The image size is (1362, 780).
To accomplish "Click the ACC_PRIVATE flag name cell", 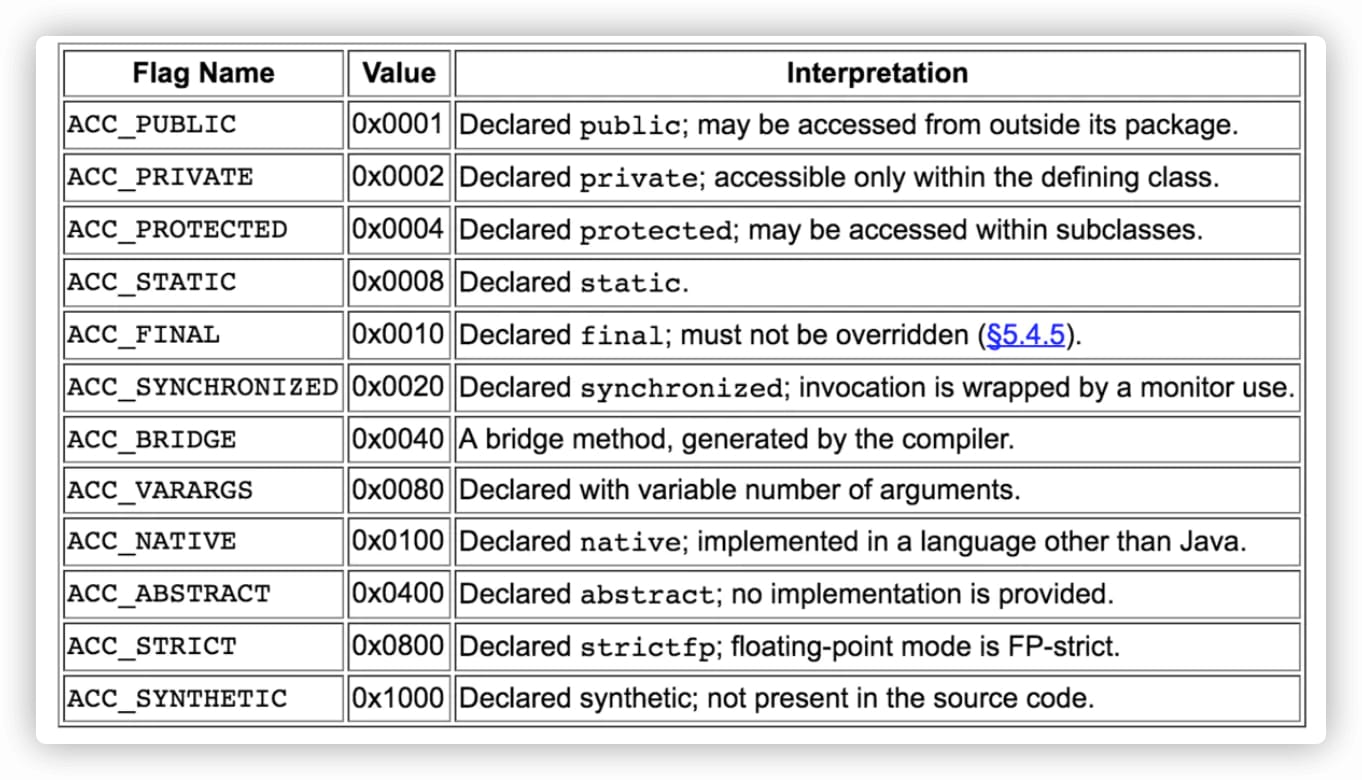I will pyautogui.click(x=203, y=177).
